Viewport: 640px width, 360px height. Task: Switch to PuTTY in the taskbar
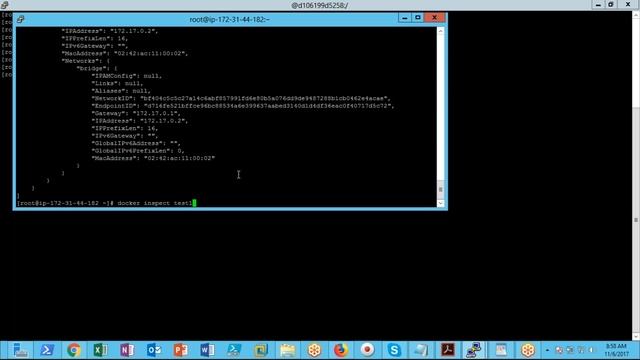click(x=474, y=350)
